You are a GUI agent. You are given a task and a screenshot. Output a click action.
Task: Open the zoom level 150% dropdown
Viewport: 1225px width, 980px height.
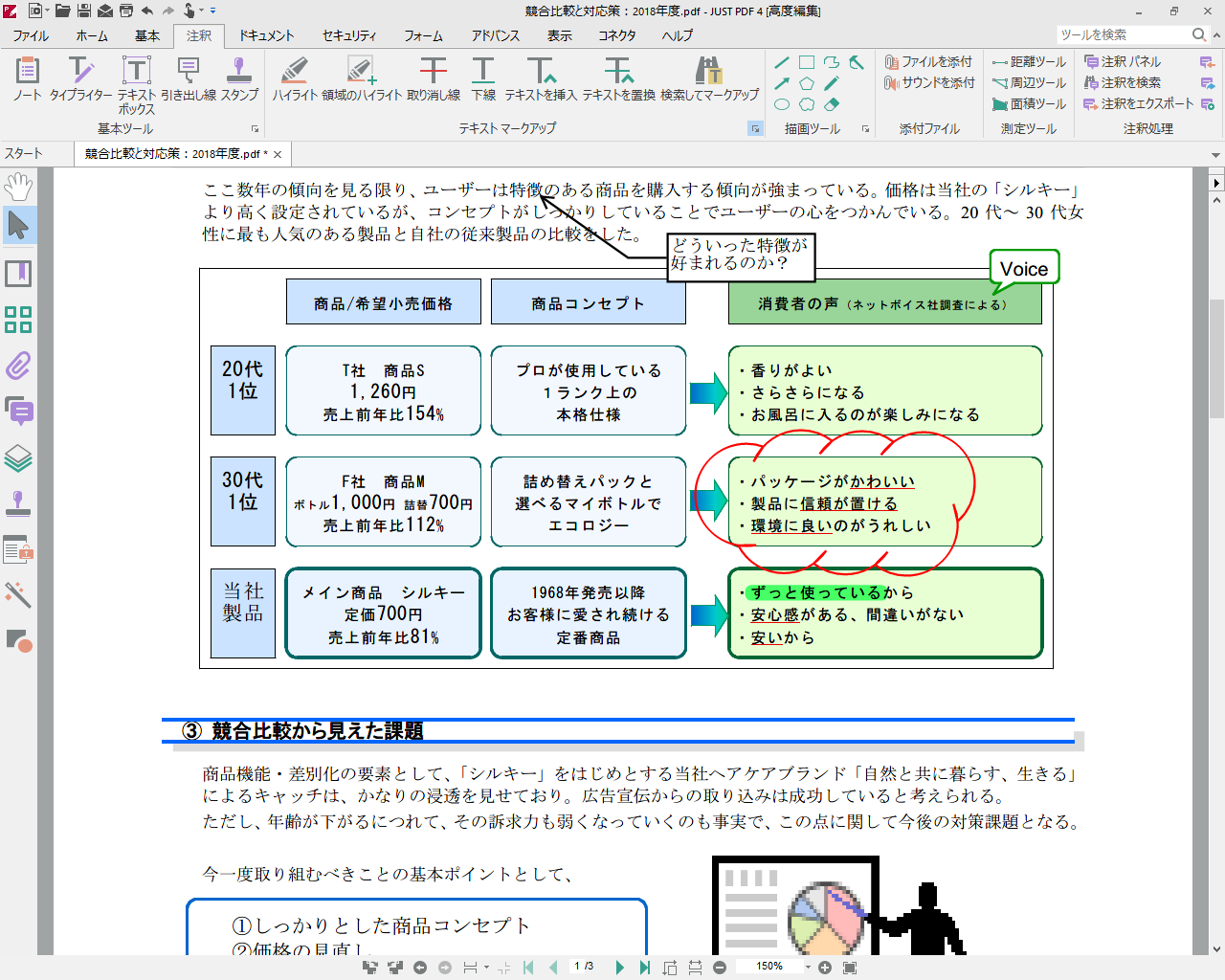tap(808, 967)
